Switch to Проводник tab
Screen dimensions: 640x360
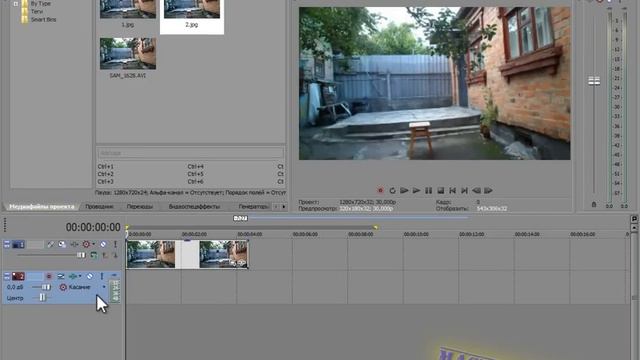[x=99, y=207]
